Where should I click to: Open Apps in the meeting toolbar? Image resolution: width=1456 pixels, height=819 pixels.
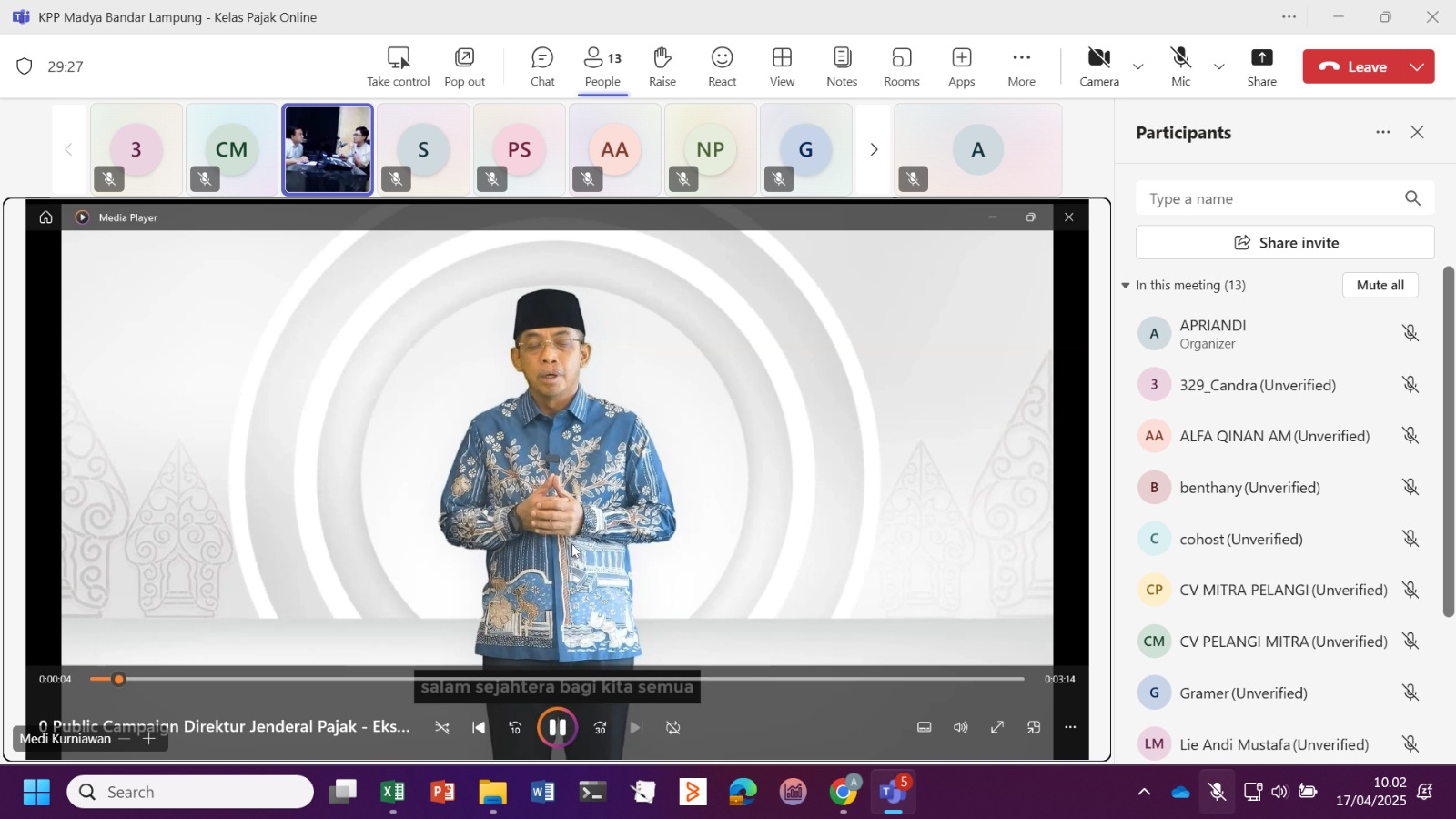point(961,66)
